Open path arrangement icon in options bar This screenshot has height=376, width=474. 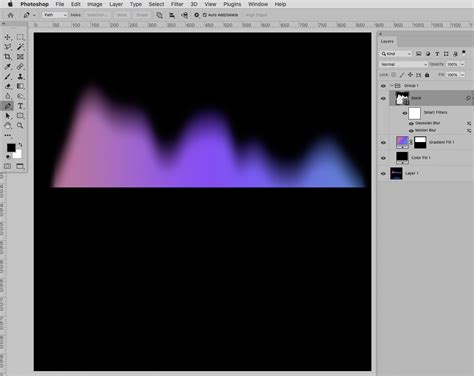[x=184, y=15]
